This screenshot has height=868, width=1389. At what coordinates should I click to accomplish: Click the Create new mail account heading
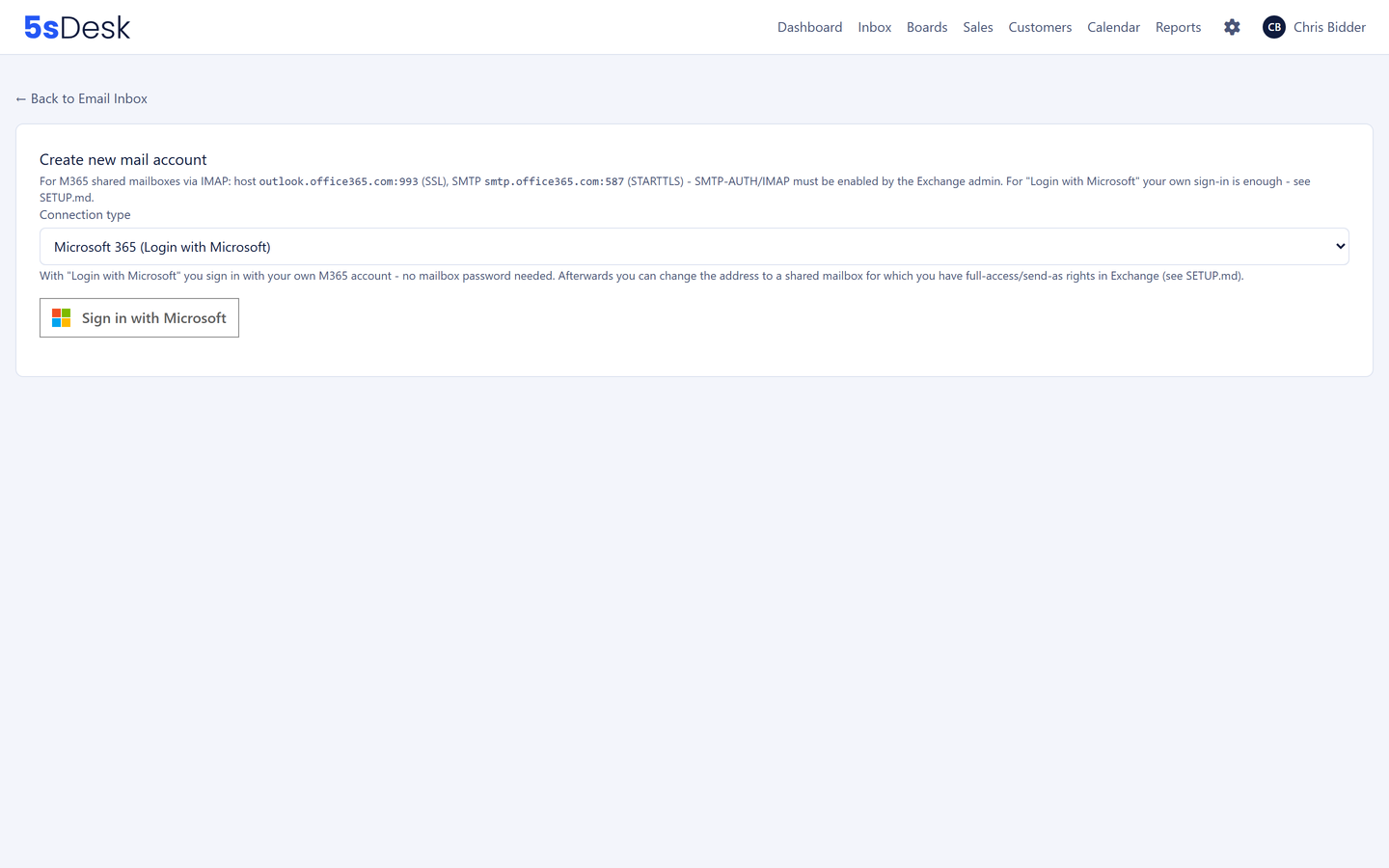[123, 160]
